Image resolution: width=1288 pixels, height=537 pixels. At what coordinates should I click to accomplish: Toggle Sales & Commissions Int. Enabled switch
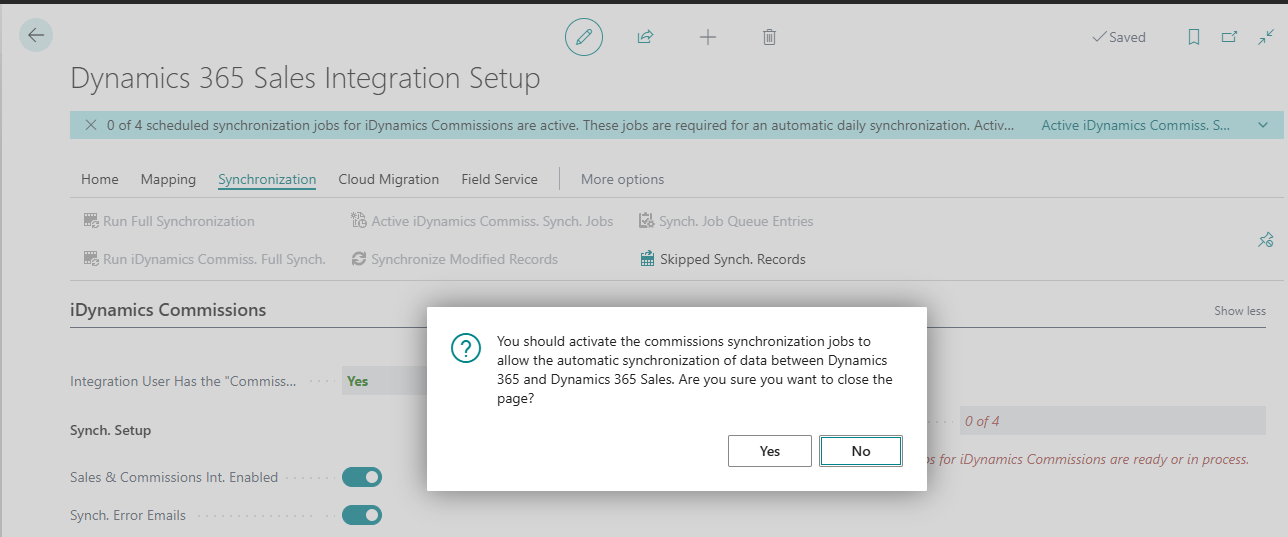click(362, 478)
